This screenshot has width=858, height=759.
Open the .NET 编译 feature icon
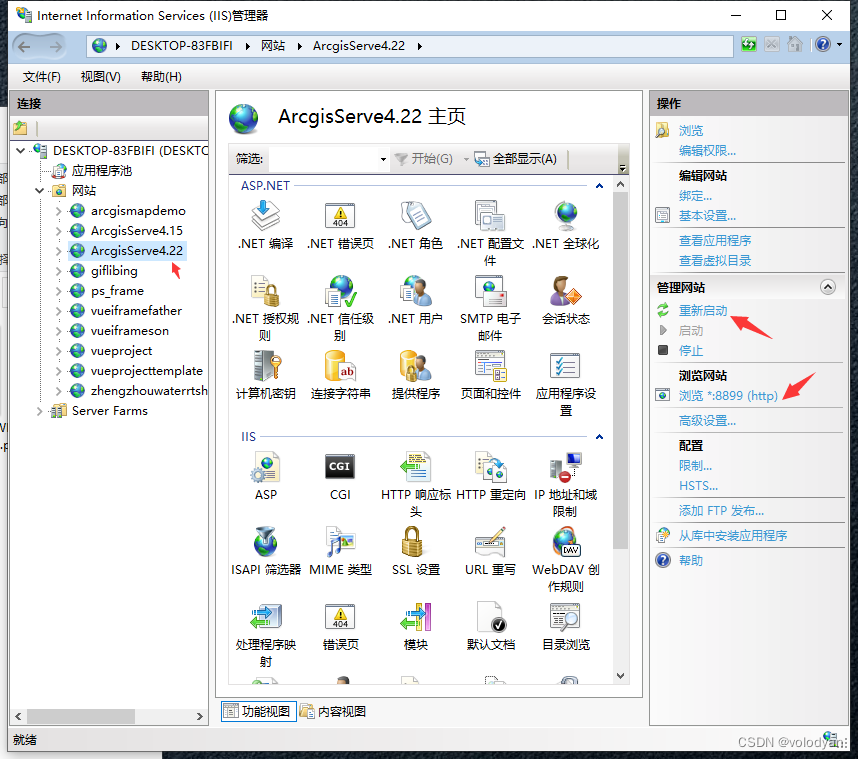(x=264, y=218)
